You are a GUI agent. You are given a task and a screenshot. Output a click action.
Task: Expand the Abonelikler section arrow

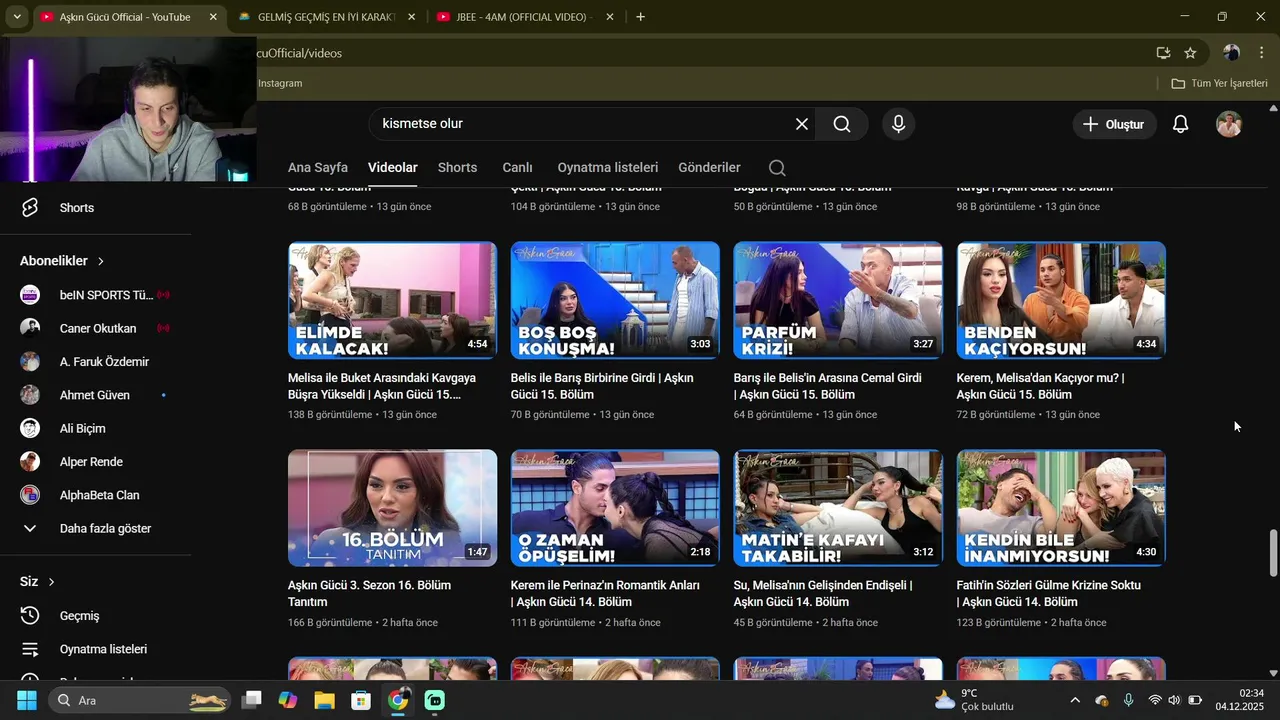pos(101,261)
